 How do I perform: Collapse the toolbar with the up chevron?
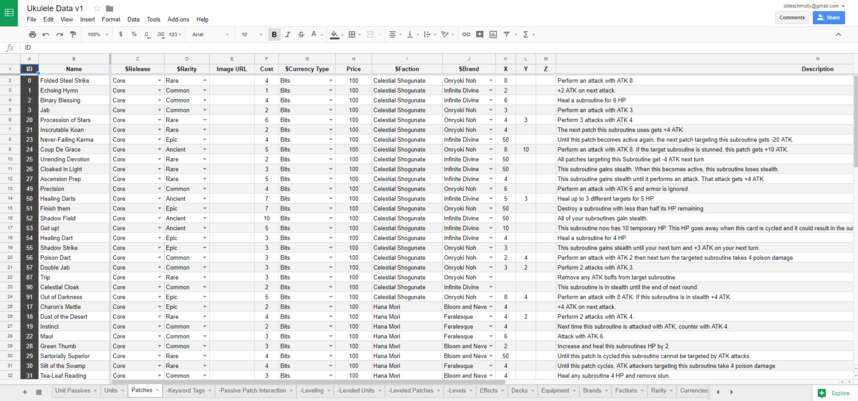pos(838,34)
